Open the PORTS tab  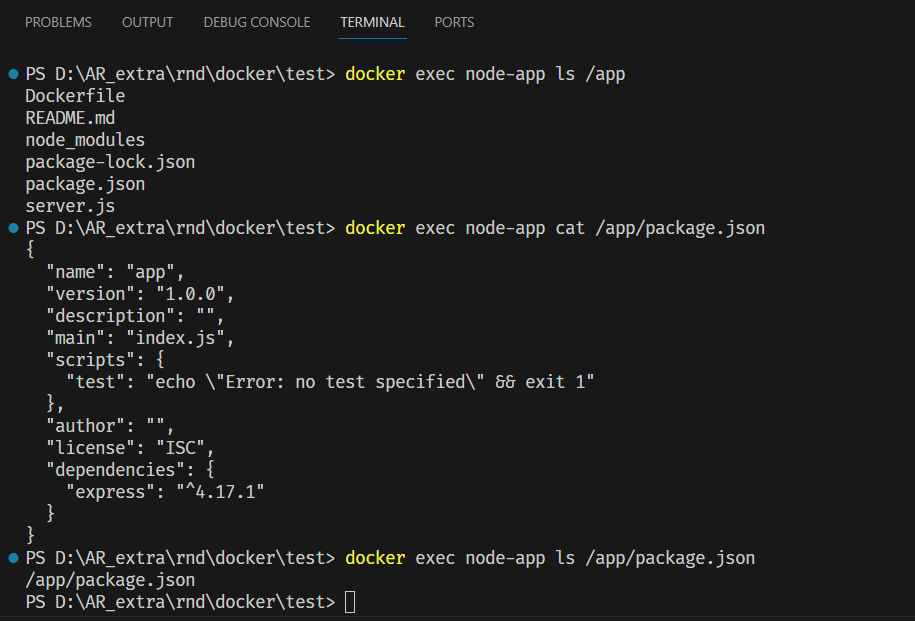[454, 22]
